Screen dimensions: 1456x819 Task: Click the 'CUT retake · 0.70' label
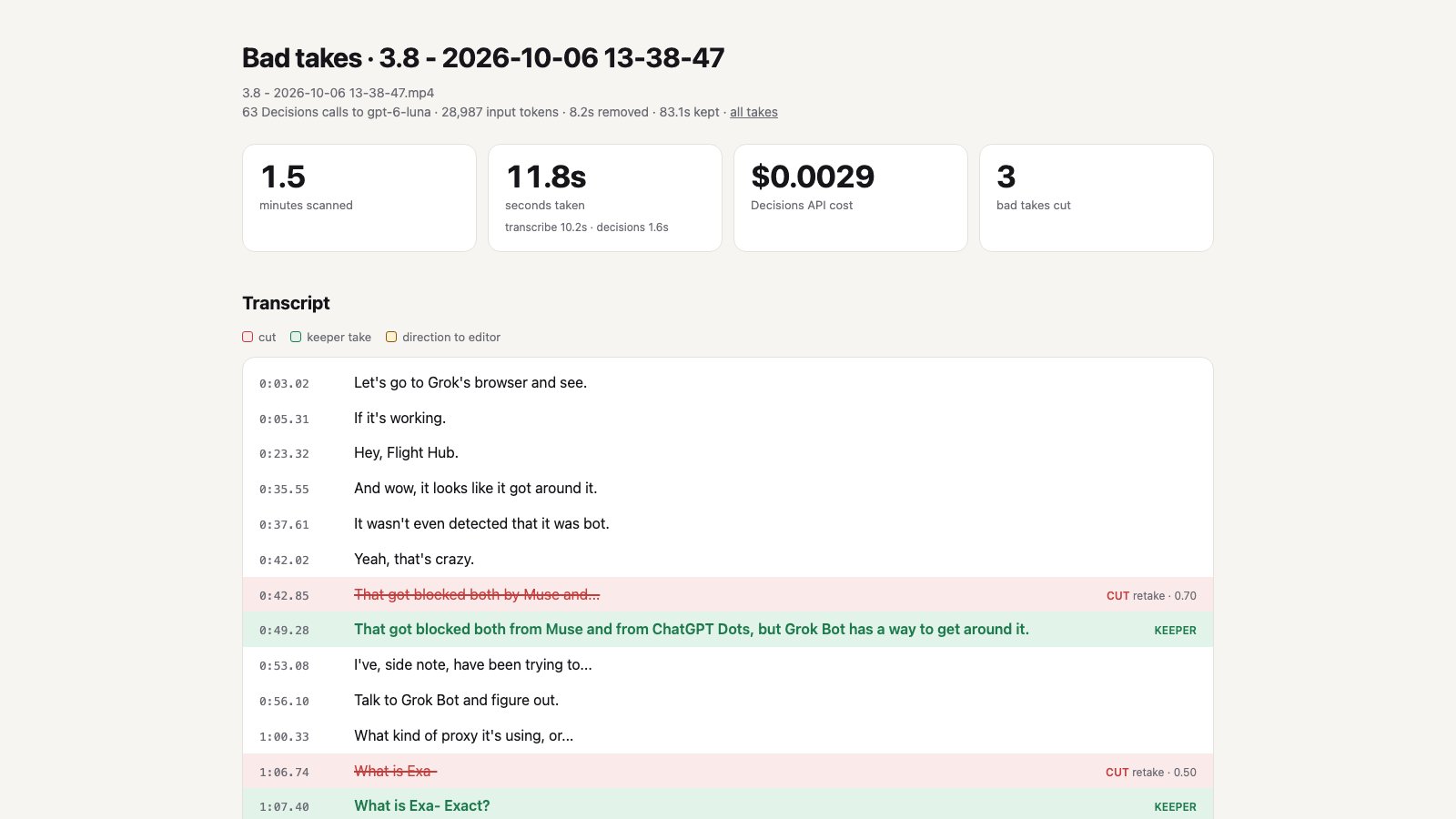1151,596
